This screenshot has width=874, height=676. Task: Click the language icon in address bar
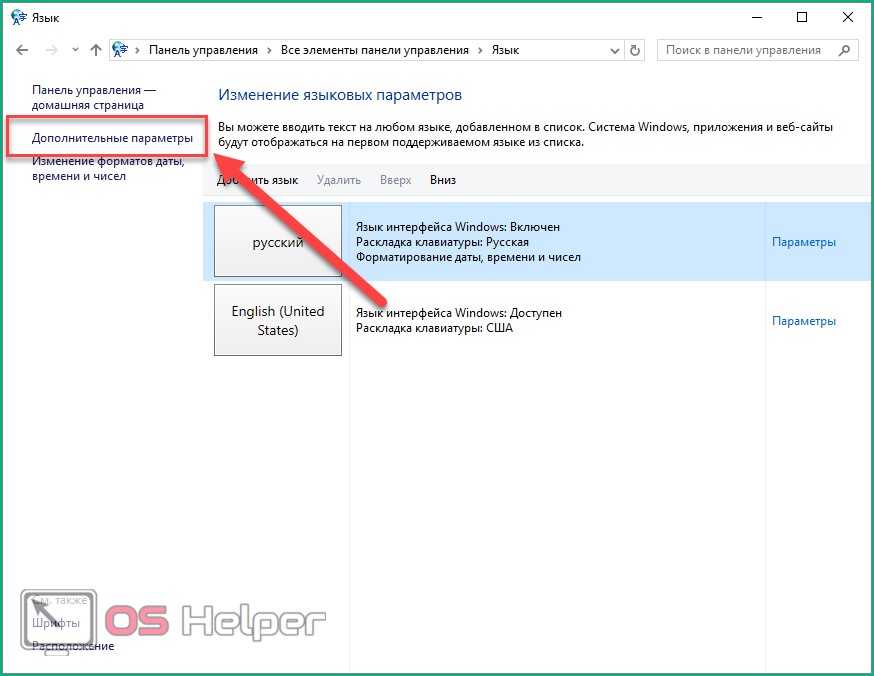[120, 50]
